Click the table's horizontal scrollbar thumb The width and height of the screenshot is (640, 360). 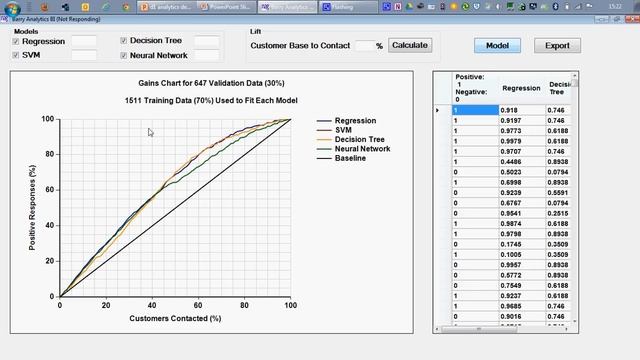point(478,329)
